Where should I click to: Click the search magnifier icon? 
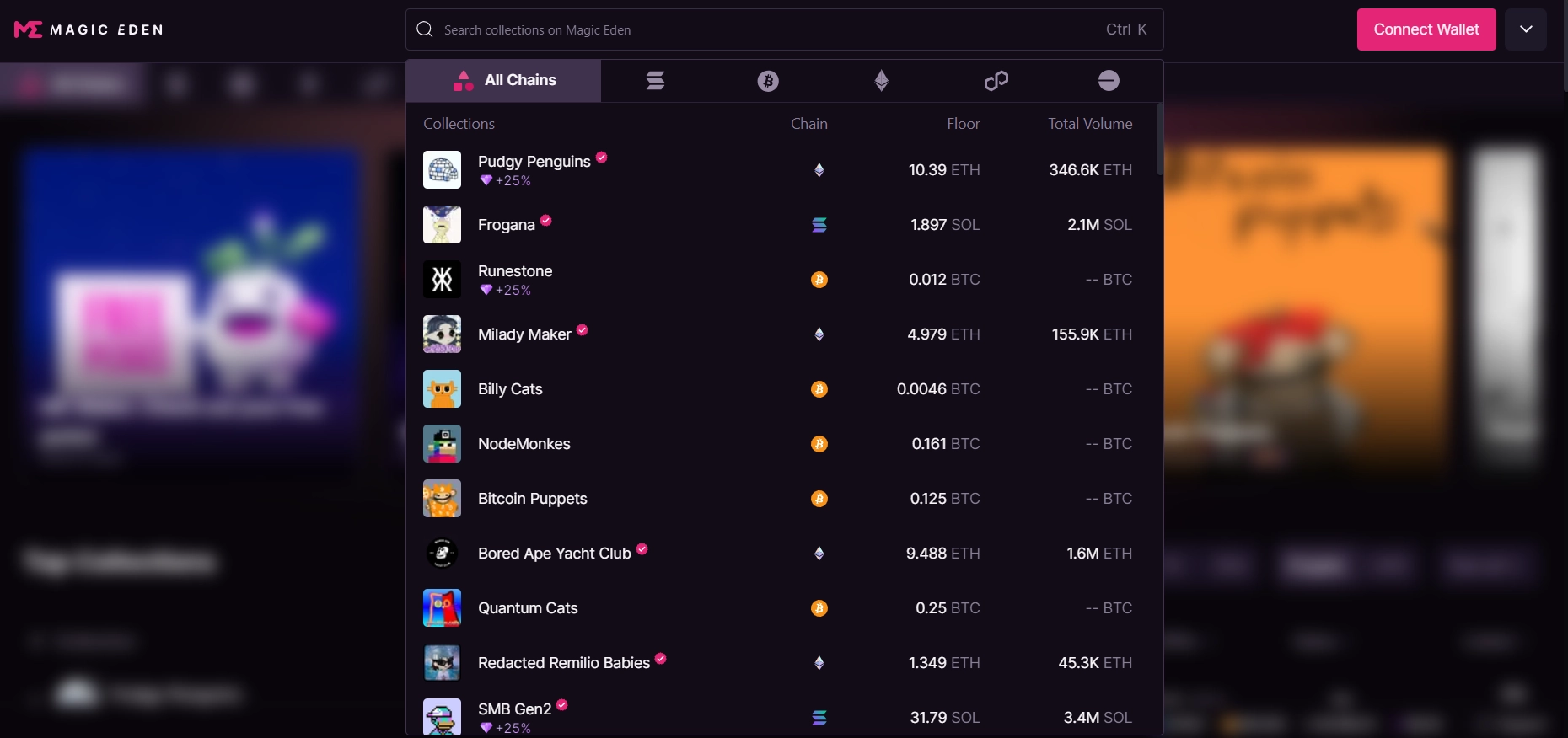coord(425,29)
